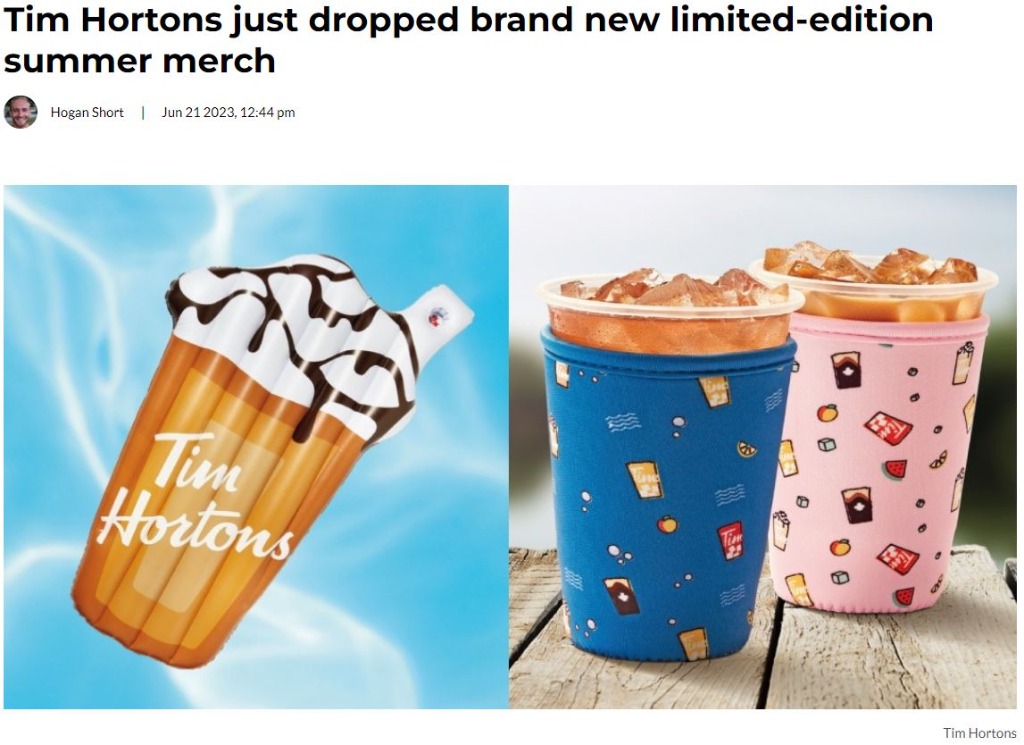The width and height of the screenshot is (1024, 745).
Task: Click the Tim Hortons pool float image
Action: [x=256, y=447]
